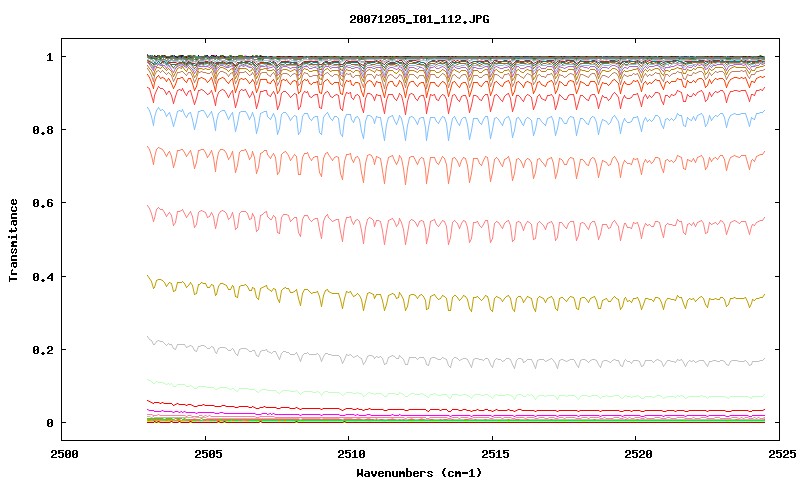Click x-axis tick label 2505
This screenshot has width=800, height=480.
(x=208, y=454)
